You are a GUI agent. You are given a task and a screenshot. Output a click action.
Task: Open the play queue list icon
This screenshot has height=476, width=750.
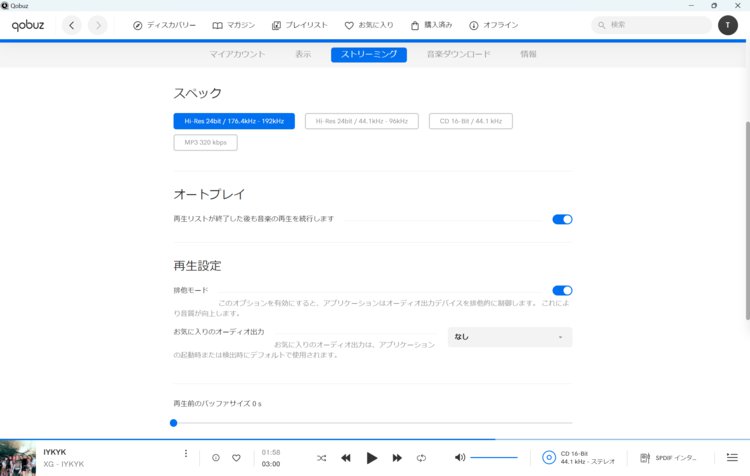[x=731, y=458]
